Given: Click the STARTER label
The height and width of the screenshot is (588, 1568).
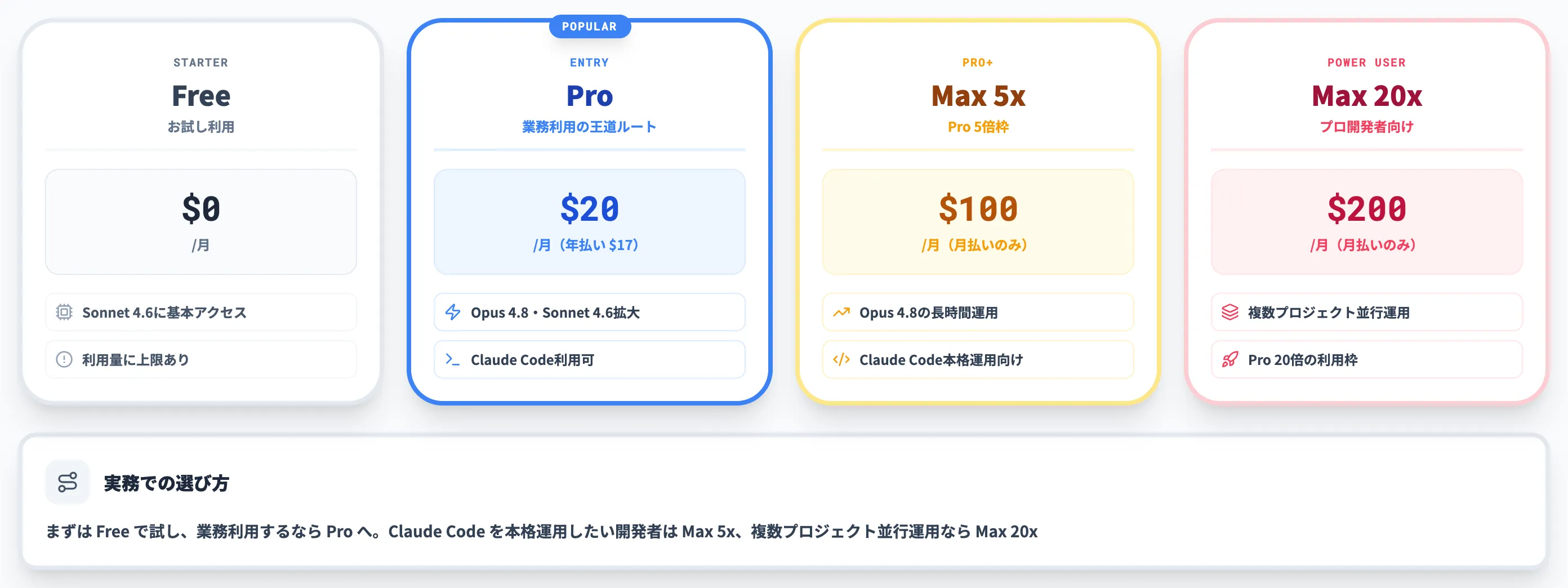Looking at the screenshot, I should point(201,63).
